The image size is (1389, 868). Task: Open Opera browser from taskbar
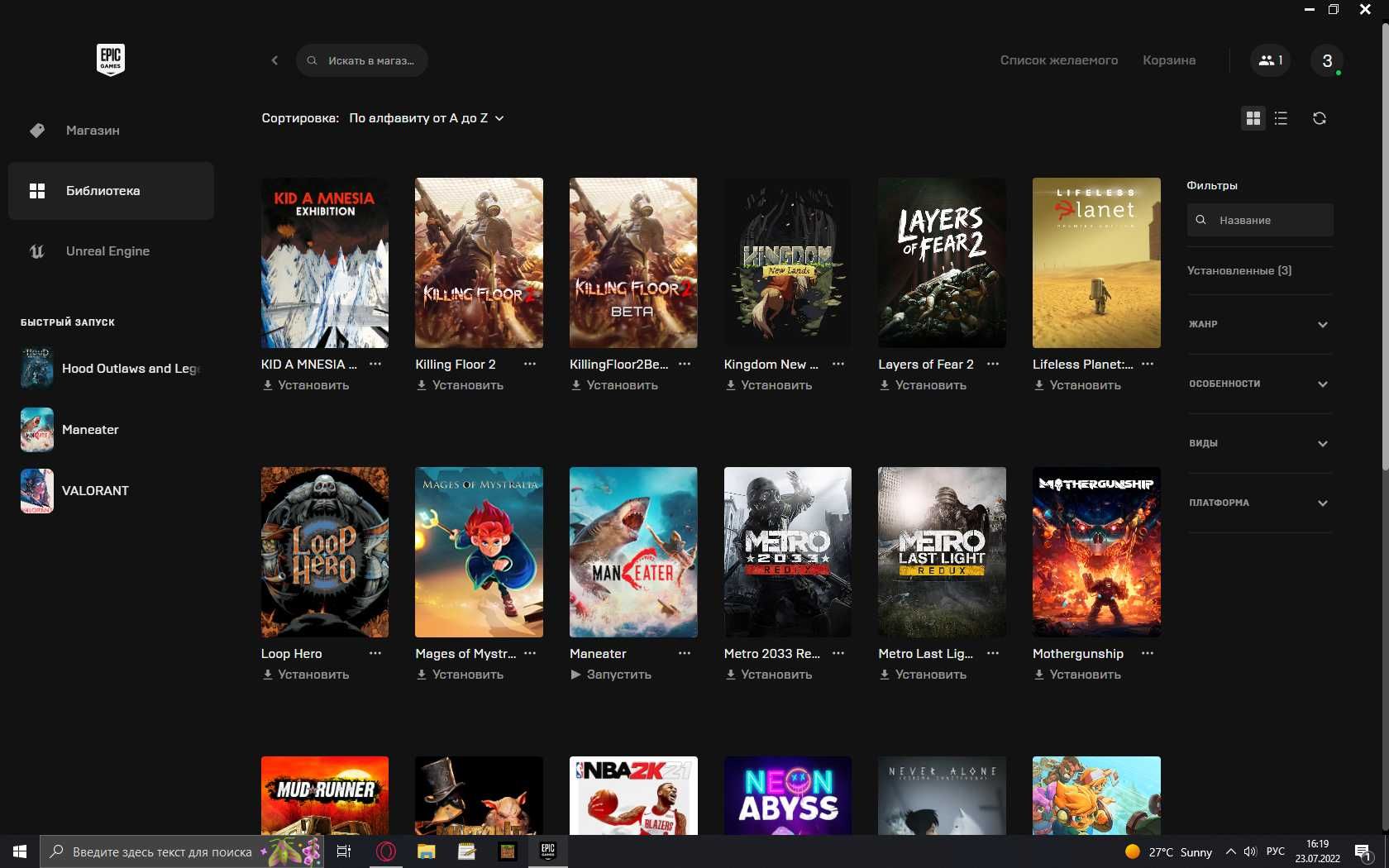click(385, 851)
